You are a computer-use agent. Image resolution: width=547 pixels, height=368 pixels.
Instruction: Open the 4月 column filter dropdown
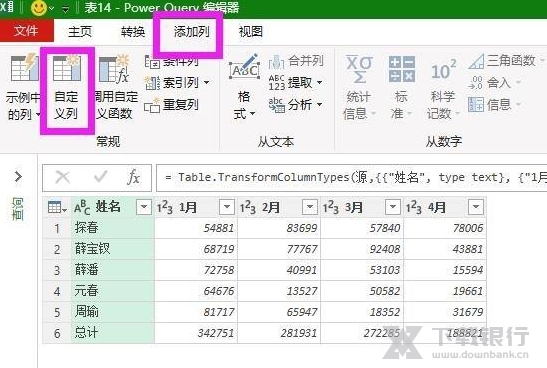pyautogui.click(x=476, y=207)
